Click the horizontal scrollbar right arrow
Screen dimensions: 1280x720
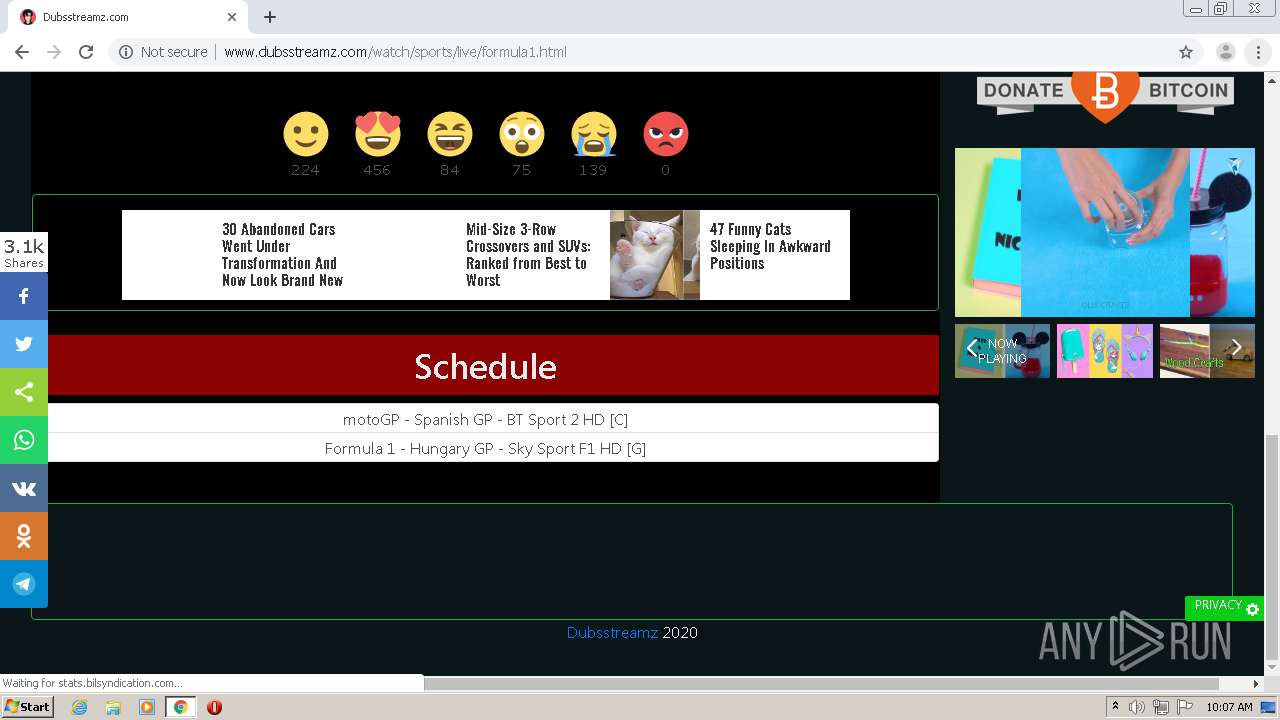click(x=1257, y=684)
